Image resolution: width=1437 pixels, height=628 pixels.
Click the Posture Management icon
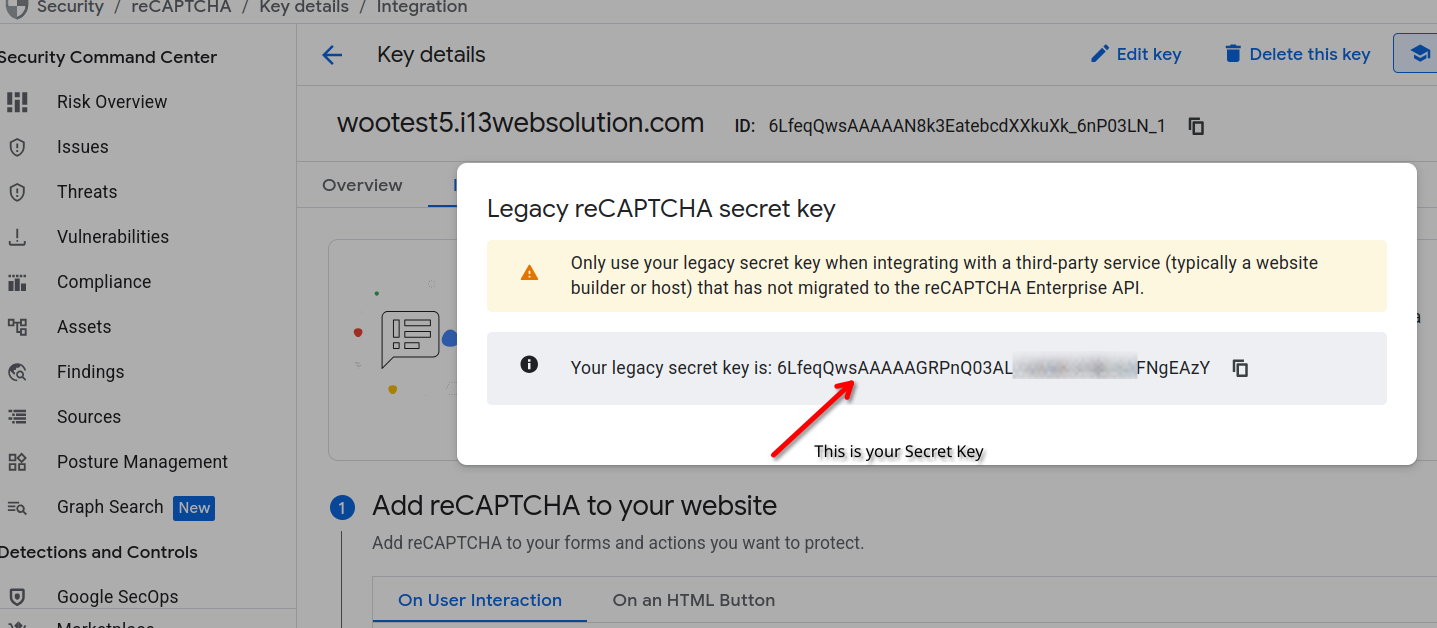[17, 462]
